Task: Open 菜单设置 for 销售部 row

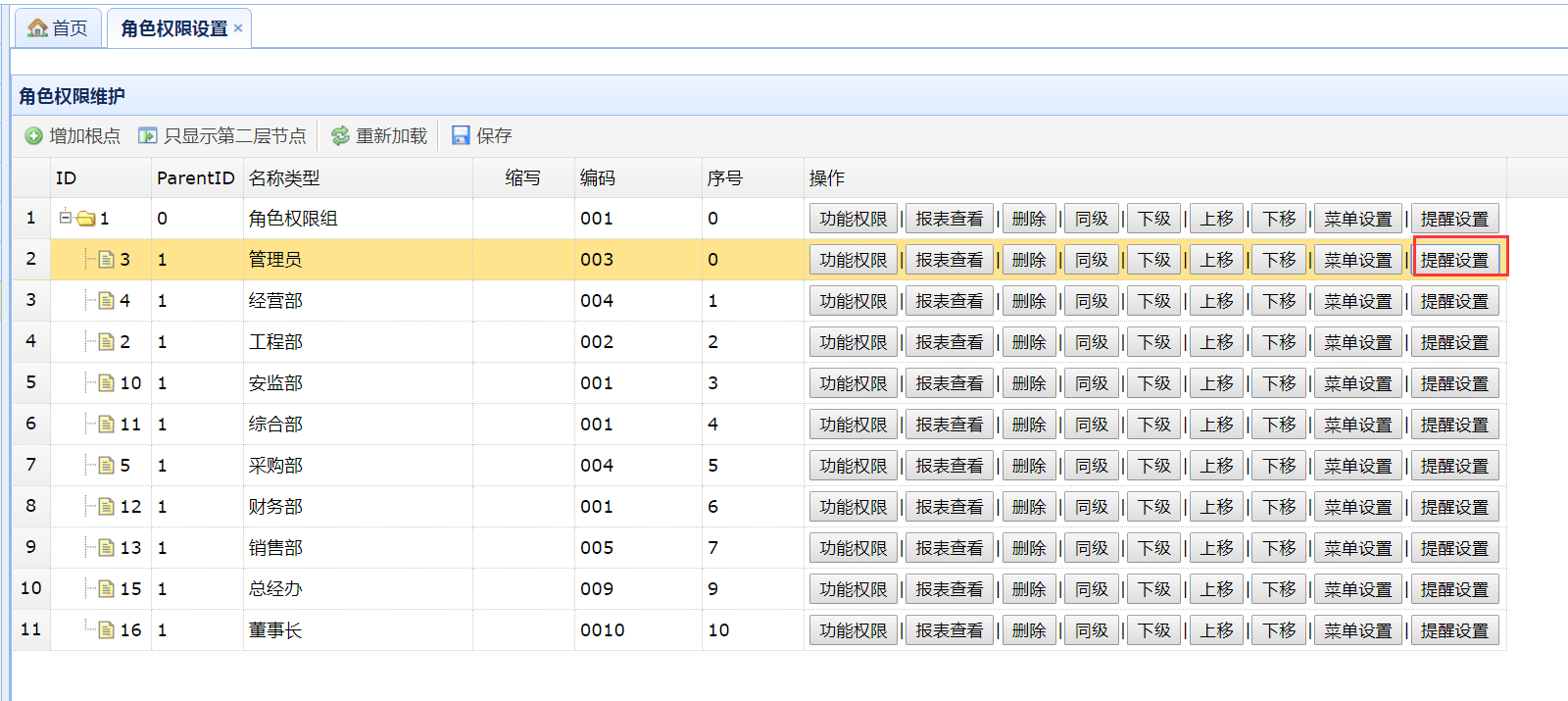Action: (x=1357, y=548)
